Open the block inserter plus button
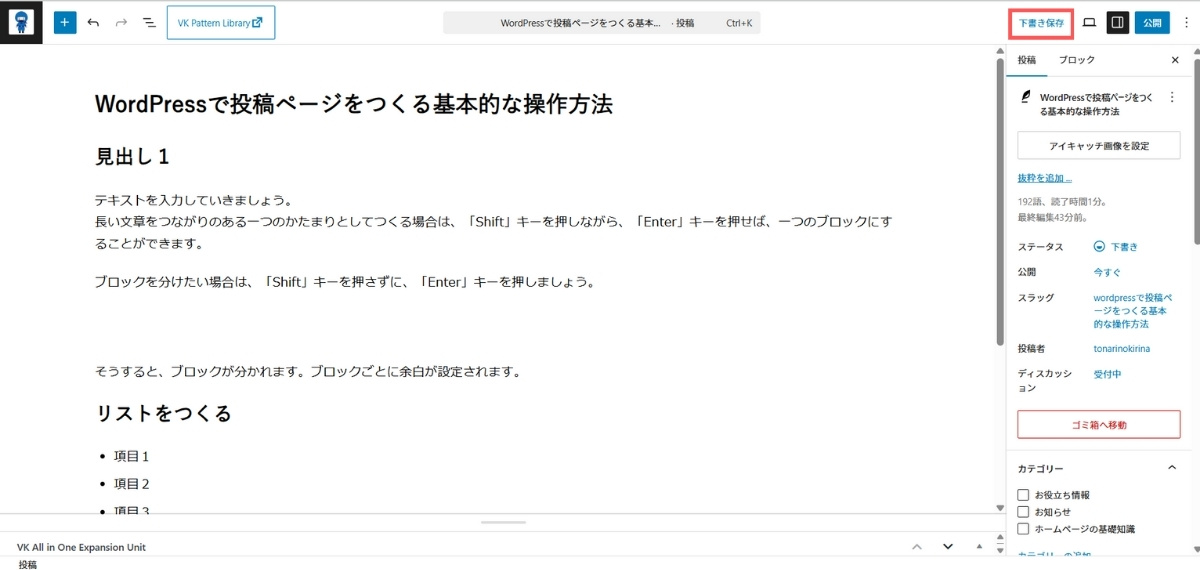The width and height of the screenshot is (1200, 570). point(65,22)
